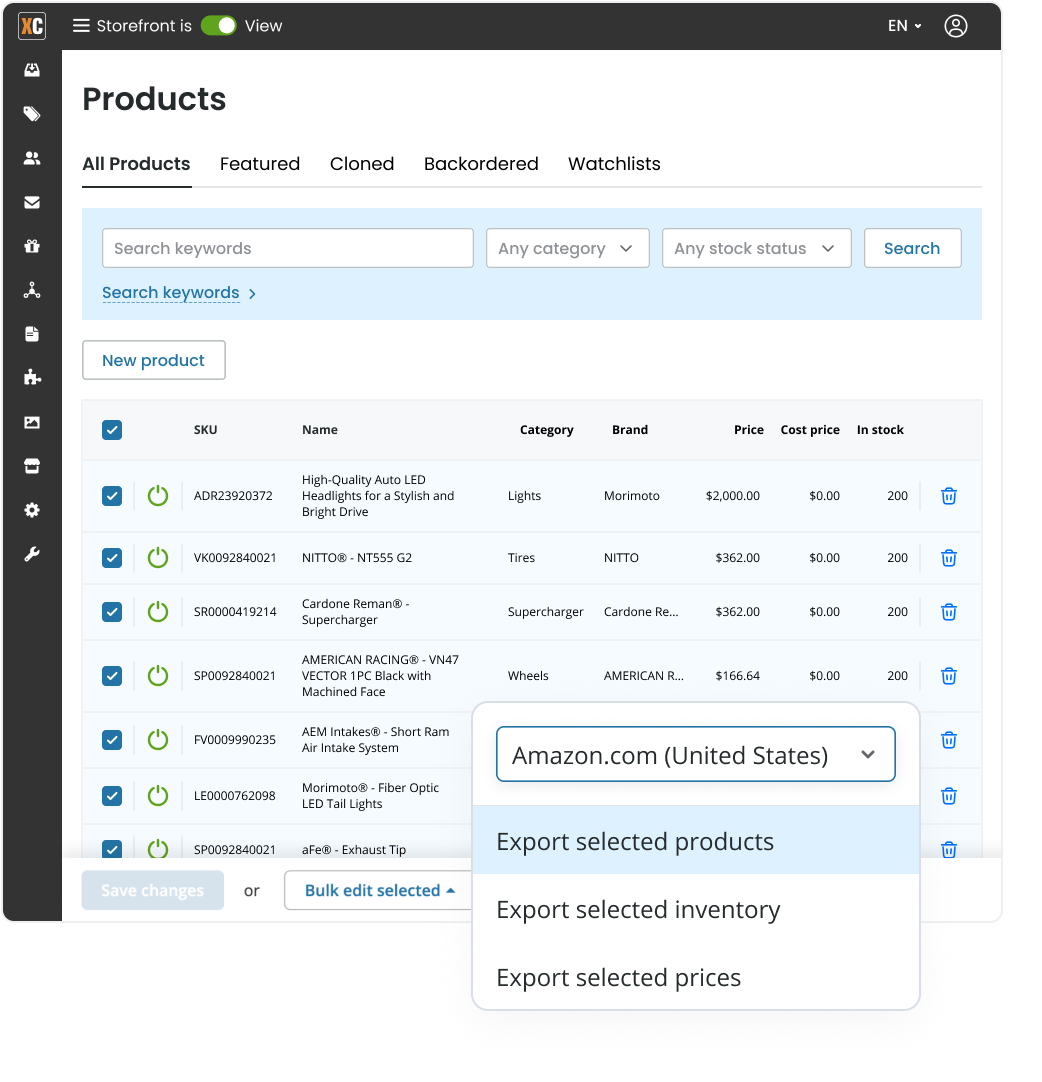
Task: Click the gift box sidebar icon
Action: (32, 246)
